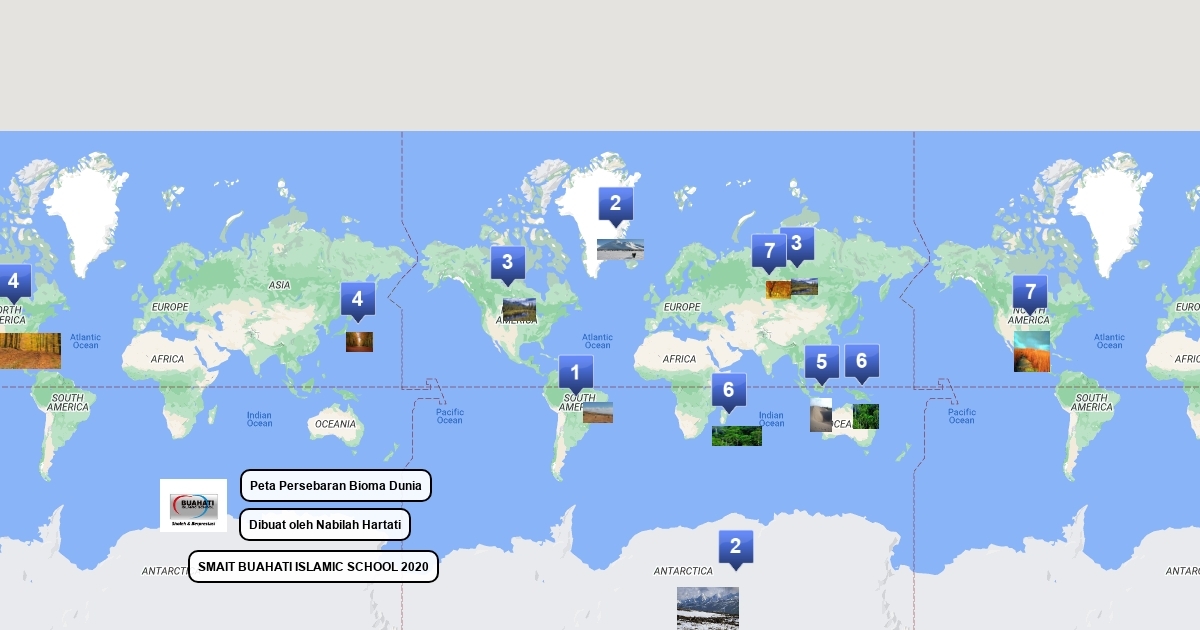Open the sand desert photo under marker 5
Image resolution: width=1200 pixels, height=630 pixels.
(x=820, y=415)
